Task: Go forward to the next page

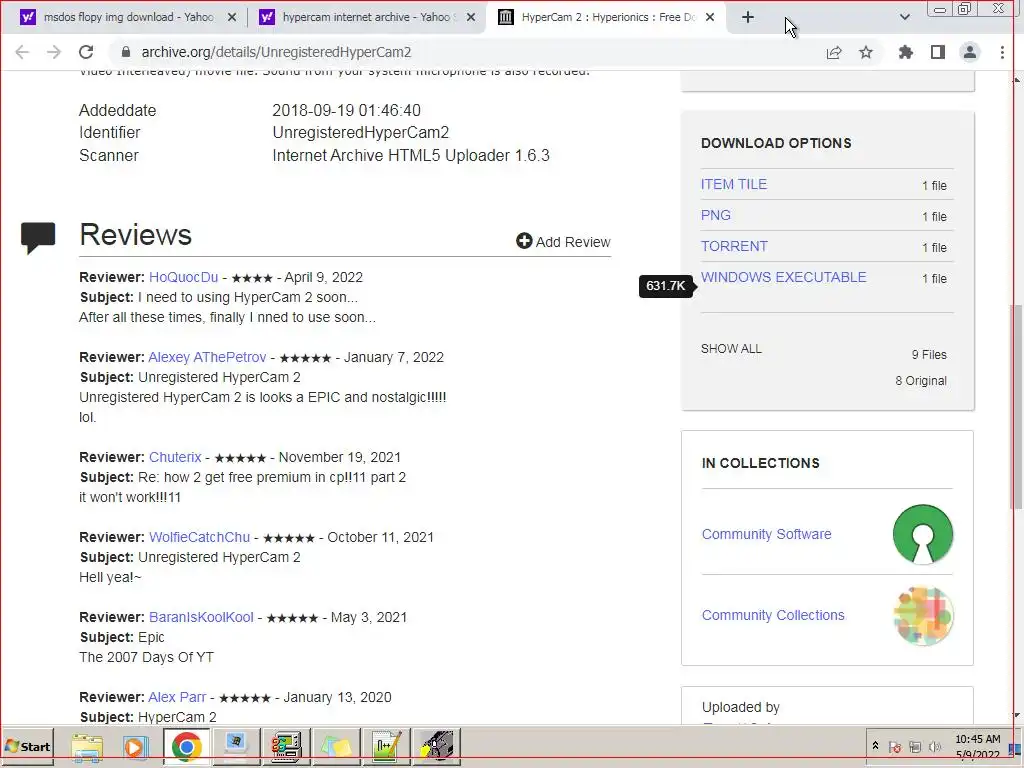Action: pos(54,52)
